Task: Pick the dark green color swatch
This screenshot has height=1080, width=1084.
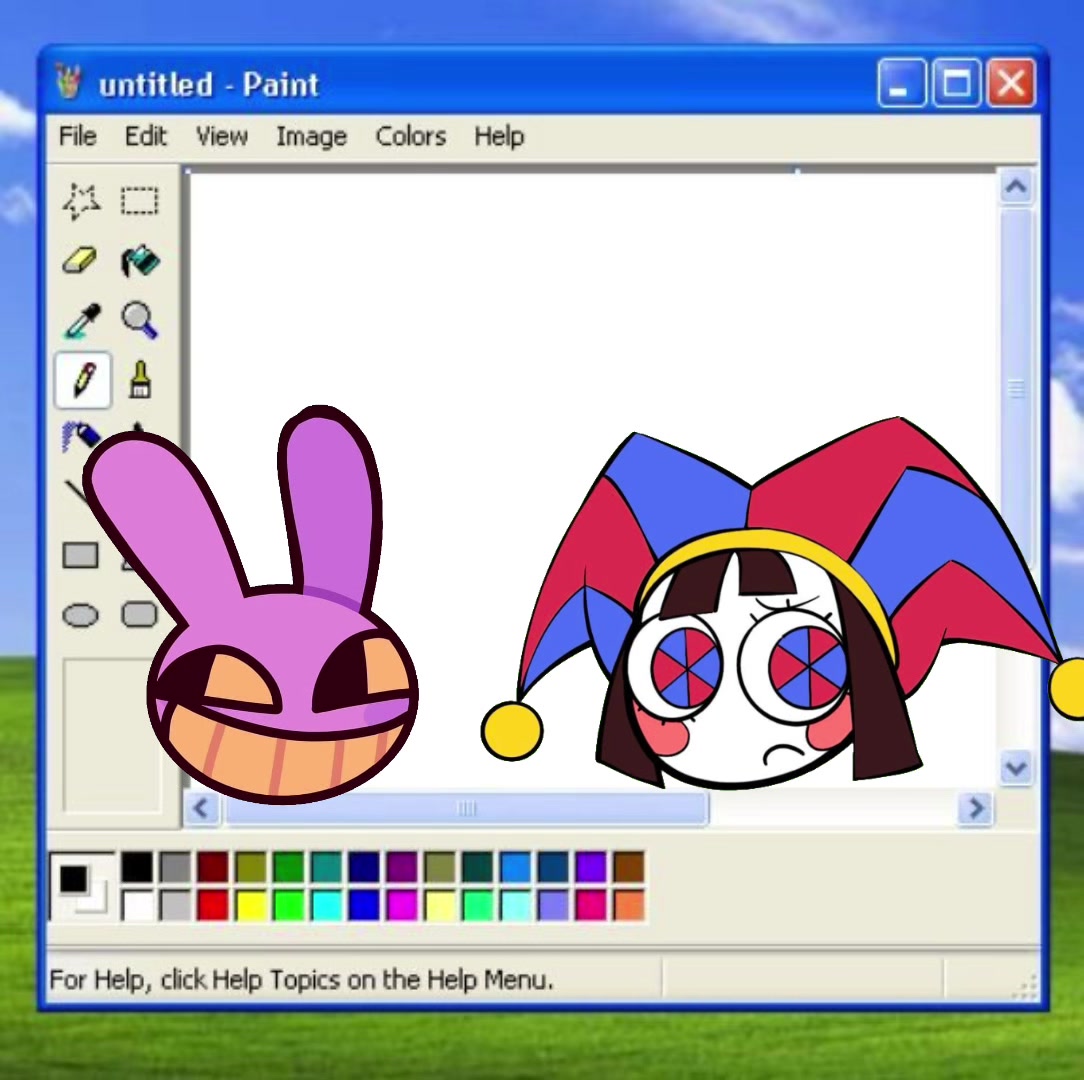Action: pyautogui.click(x=288, y=867)
